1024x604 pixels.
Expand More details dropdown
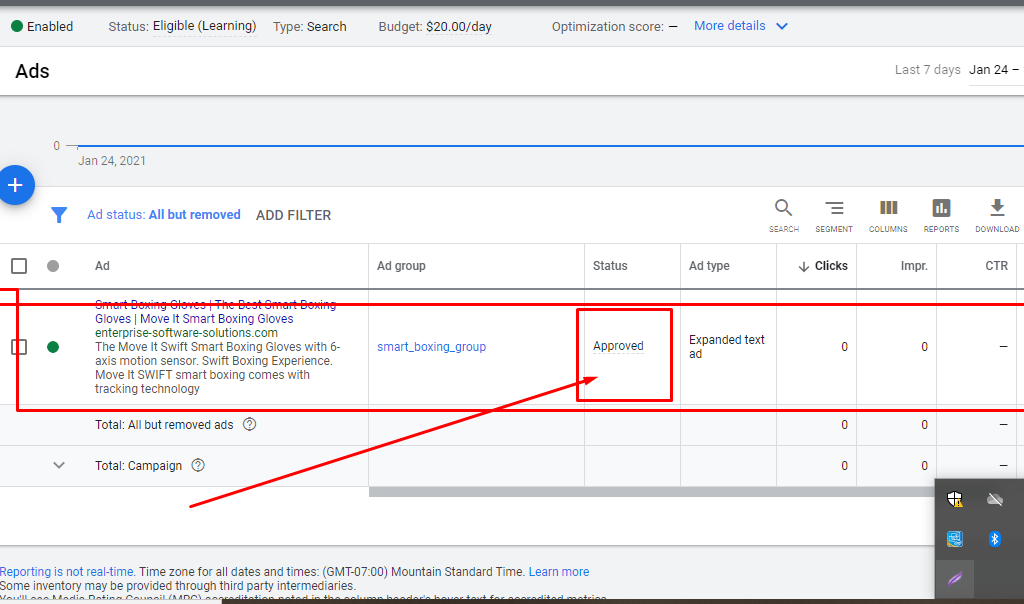741,26
